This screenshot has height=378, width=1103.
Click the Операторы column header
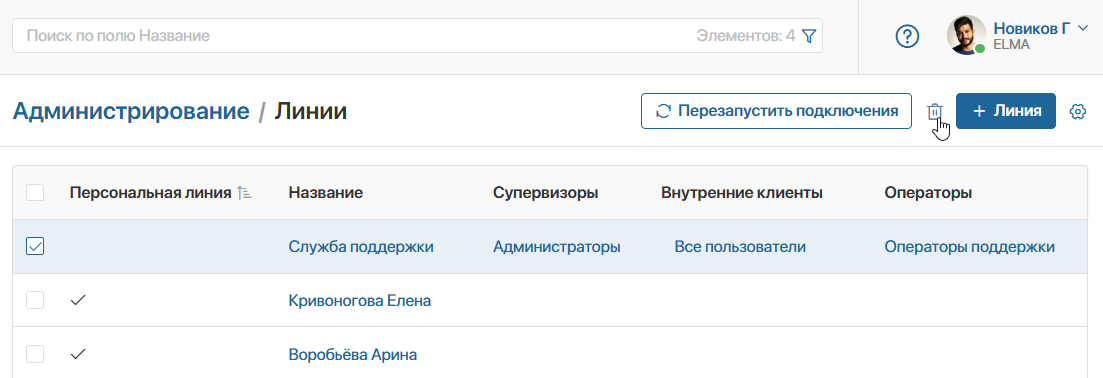coord(929,193)
